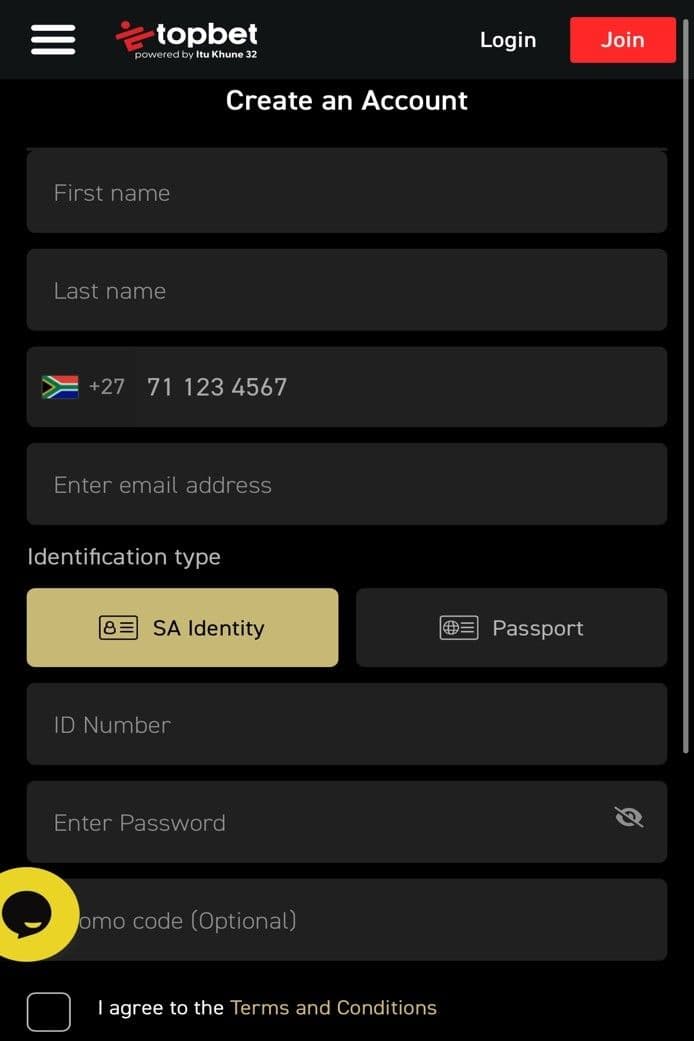694x1041 pixels.
Task: Reveal the password with the eye icon
Action: tap(629, 817)
